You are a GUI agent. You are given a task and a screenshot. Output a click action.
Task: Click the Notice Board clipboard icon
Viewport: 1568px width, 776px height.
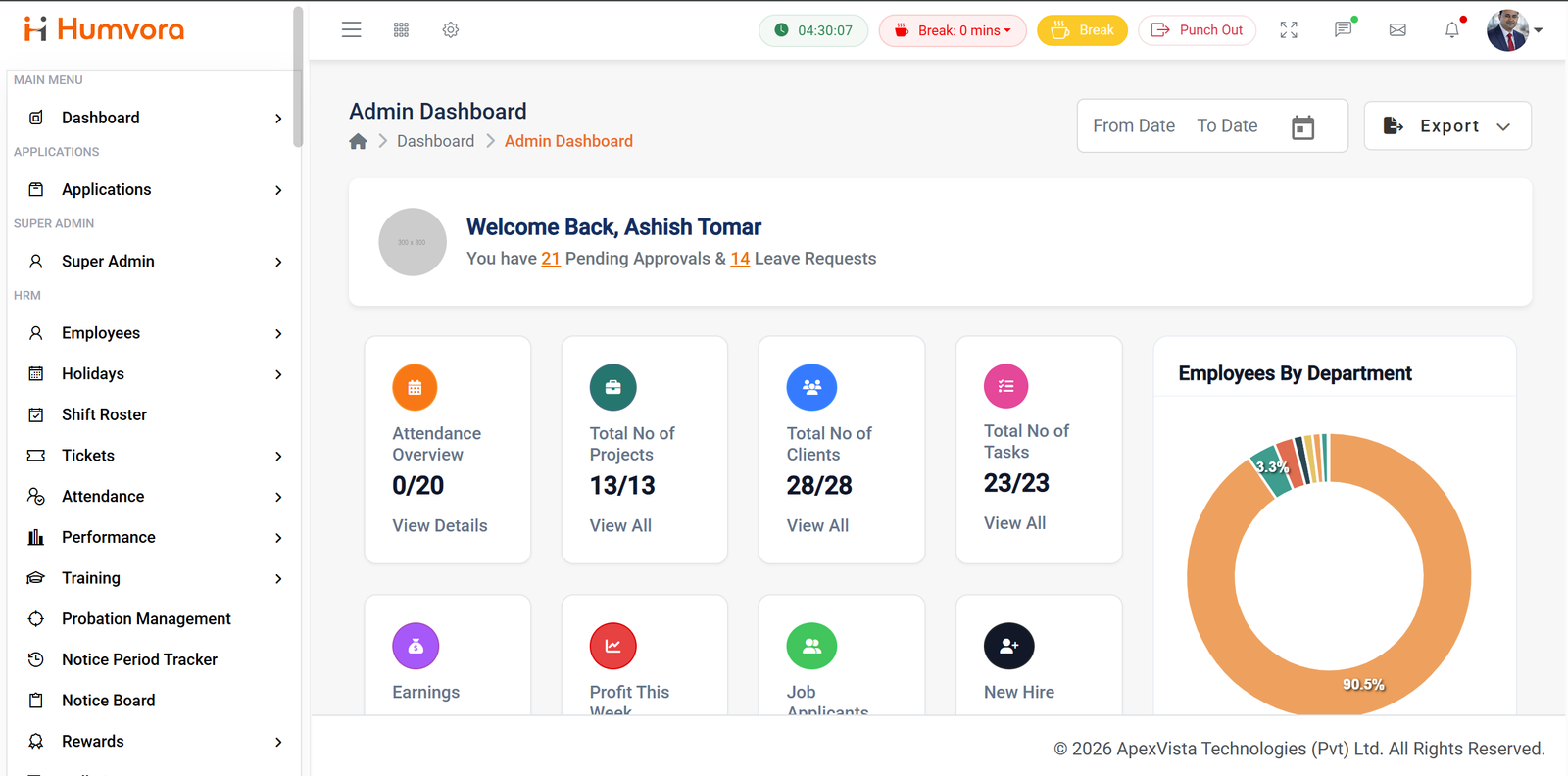pos(36,701)
